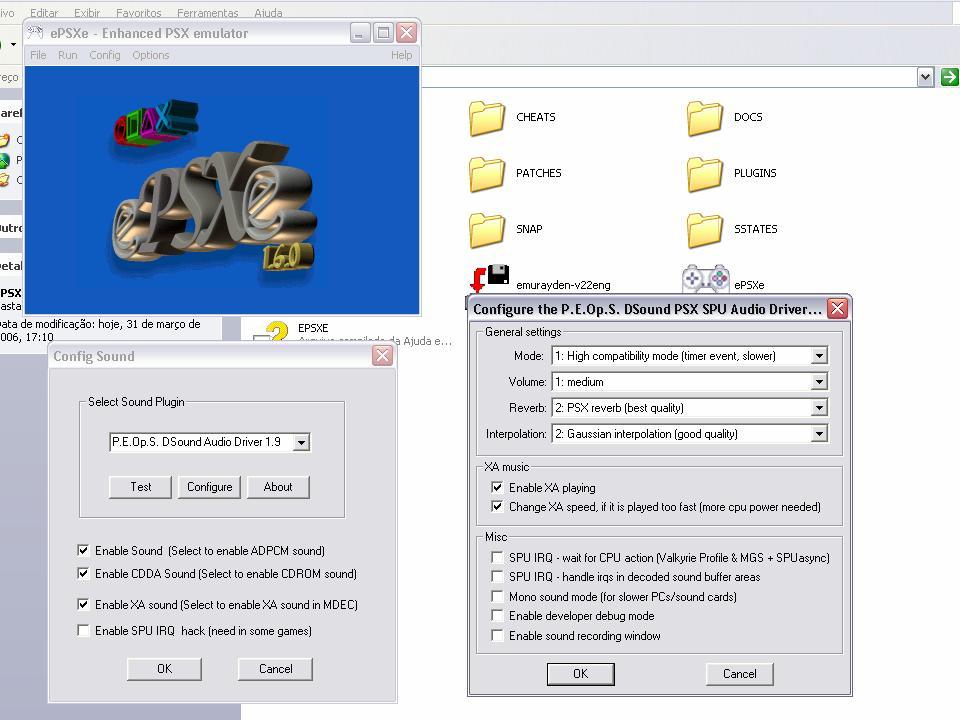Check Enable developer debug mode
The image size is (960, 720).
point(497,616)
